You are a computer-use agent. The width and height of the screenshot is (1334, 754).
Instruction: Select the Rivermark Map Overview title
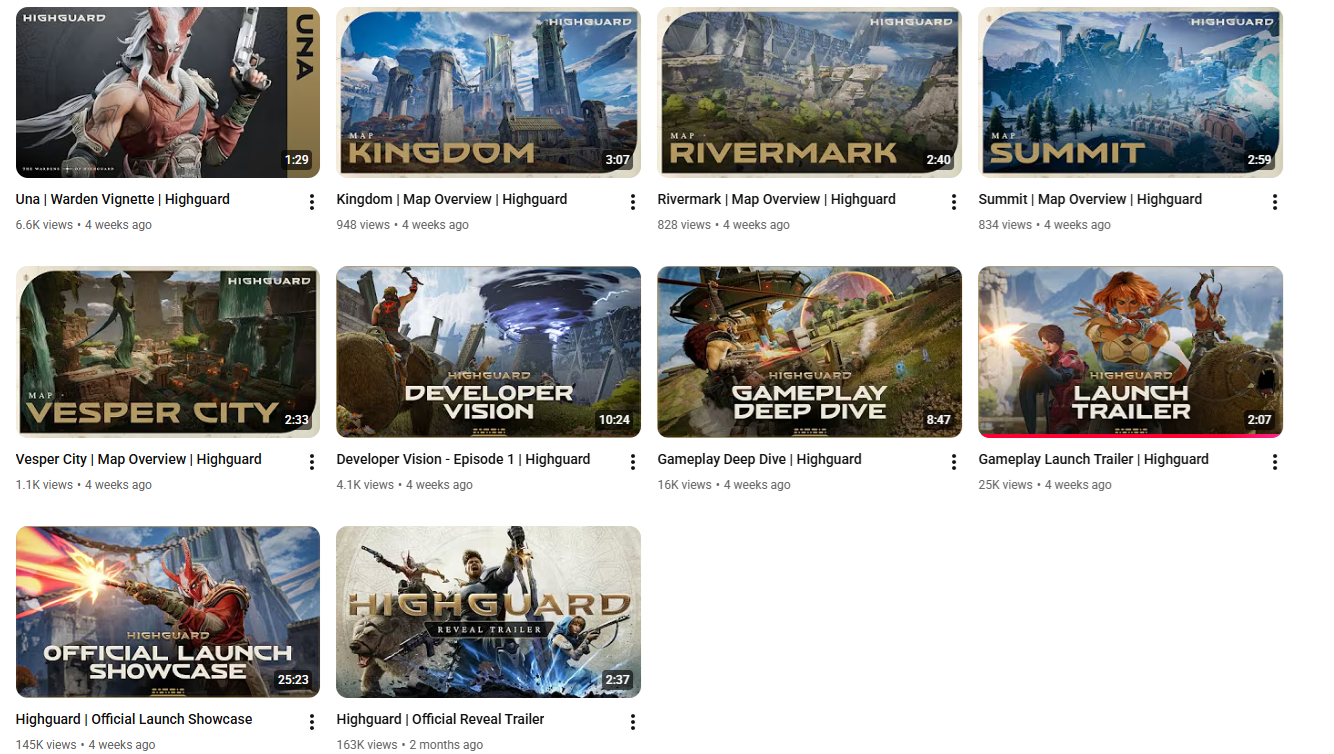point(777,199)
